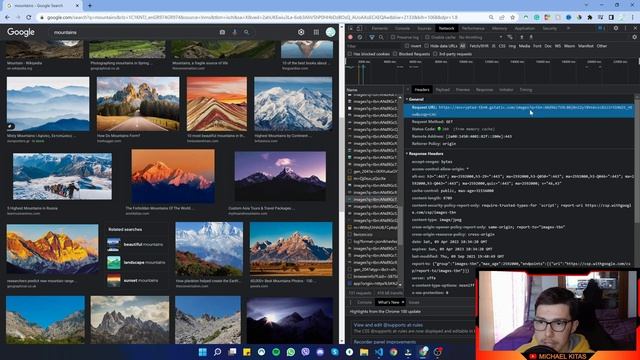Open the Google account avatar
The width and height of the screenshot is (640, 360).
(x=331, y=32)
